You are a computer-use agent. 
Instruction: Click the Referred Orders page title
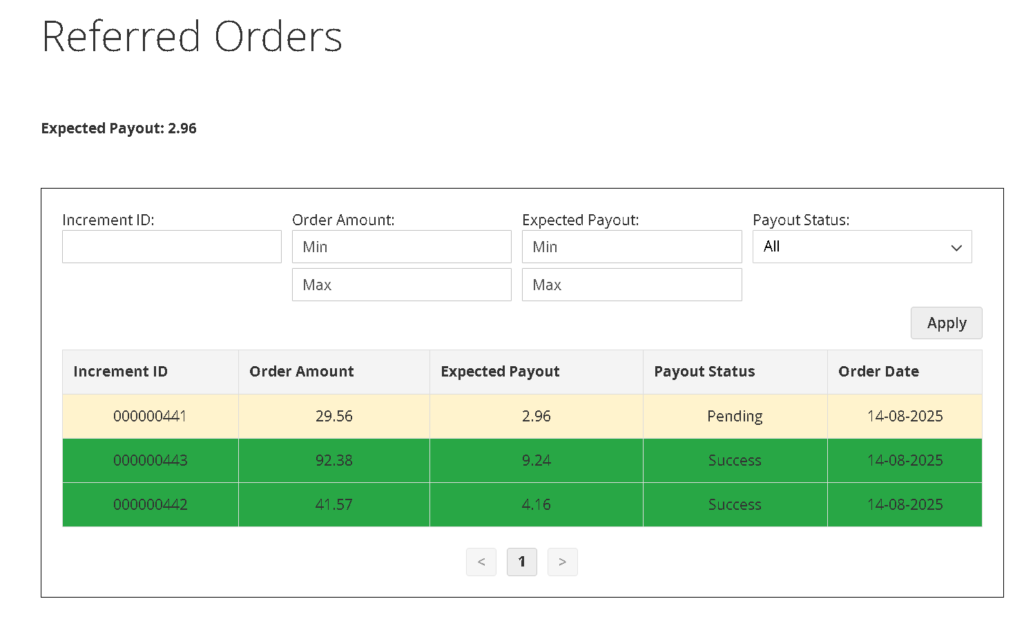pos(192,37)
